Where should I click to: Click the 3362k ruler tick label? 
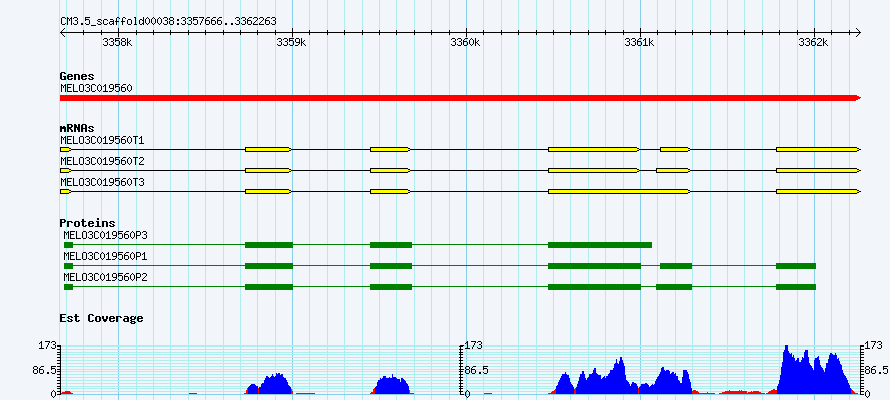[x=813, y=42]
